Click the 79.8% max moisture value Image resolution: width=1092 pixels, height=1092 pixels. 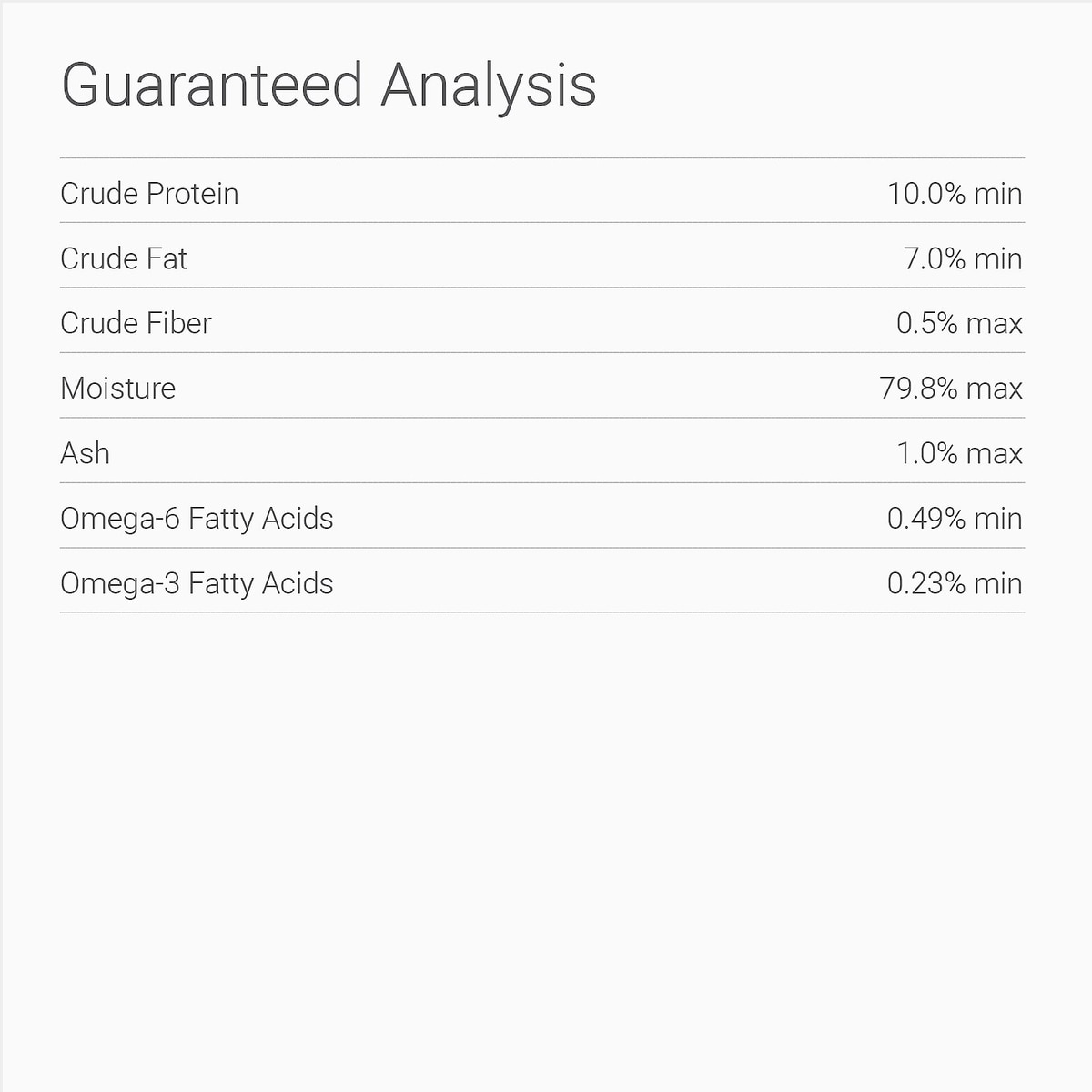tap(951, 389)
